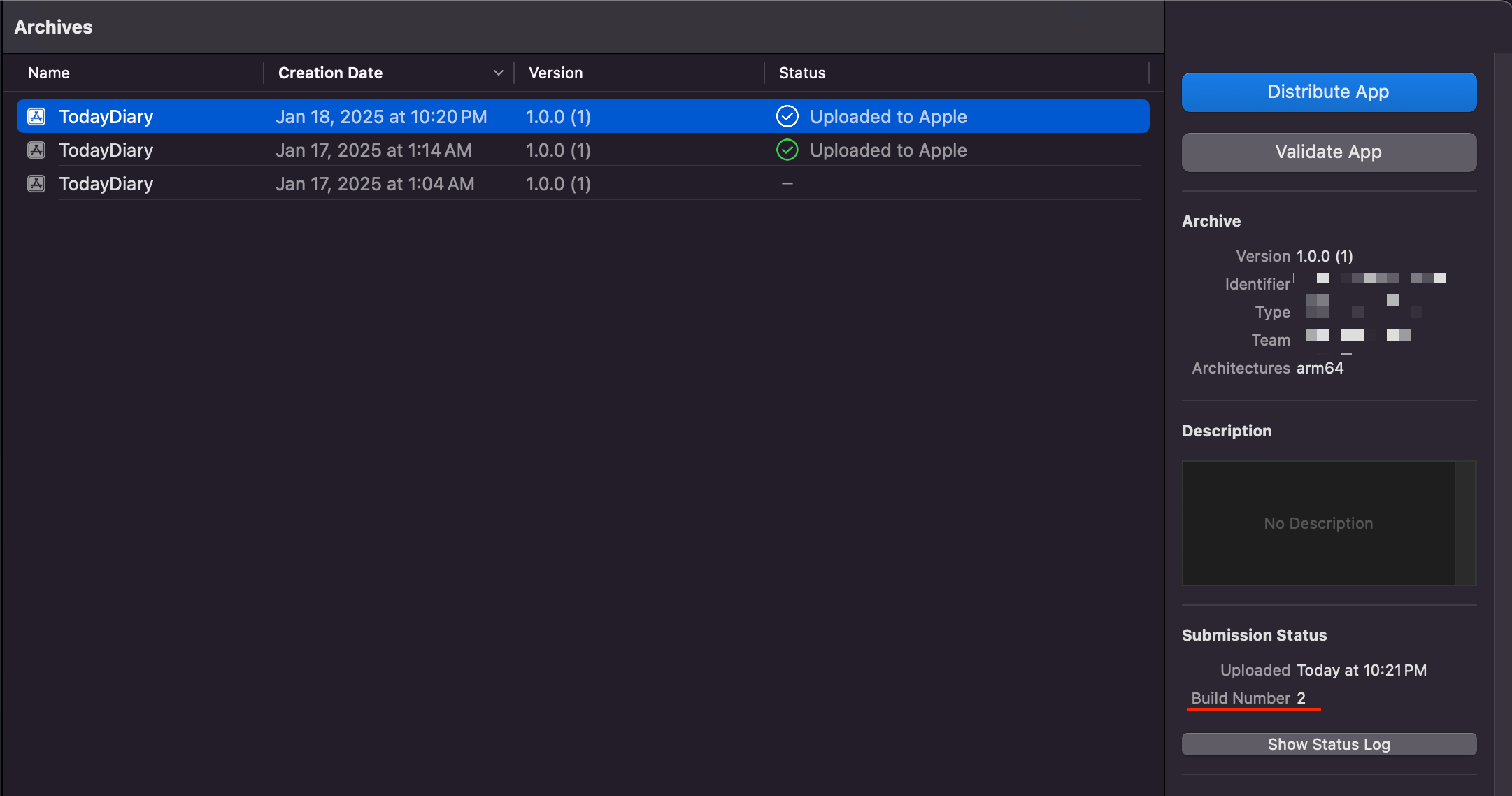Image resolution: width=1512 pixels, height=796 pixels.
Task: Sort archives by Creation Date header
Action: pyautogui.click(x=330, y=73)
